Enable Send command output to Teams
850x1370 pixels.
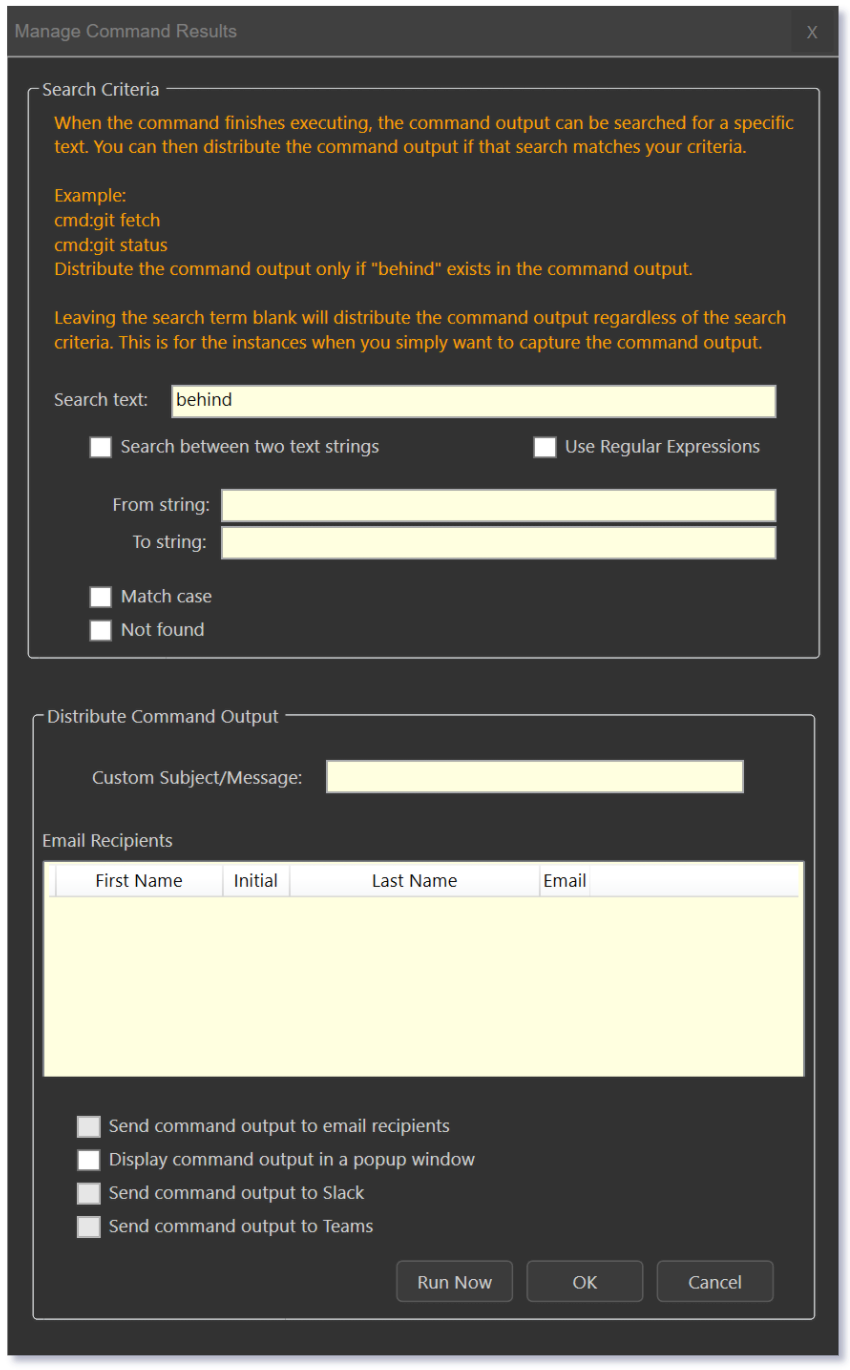click(89, 1227)
